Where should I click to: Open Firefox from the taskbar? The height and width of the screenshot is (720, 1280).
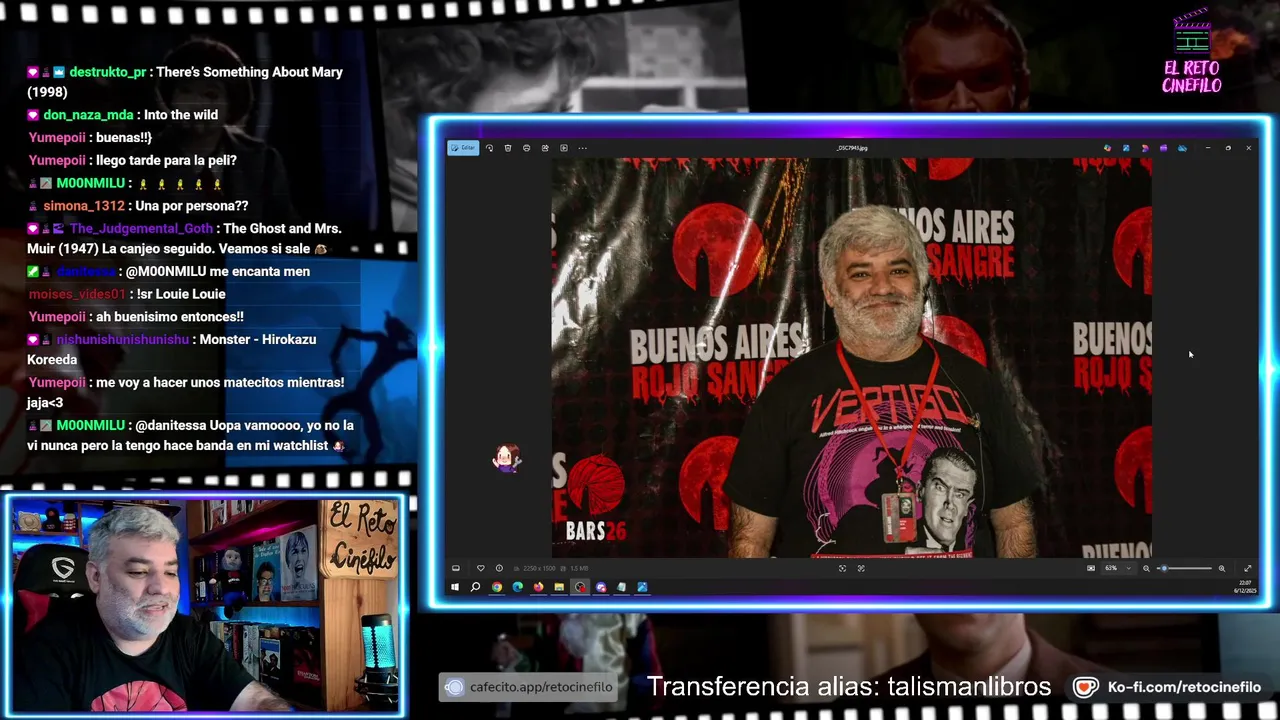coord(539,587)
